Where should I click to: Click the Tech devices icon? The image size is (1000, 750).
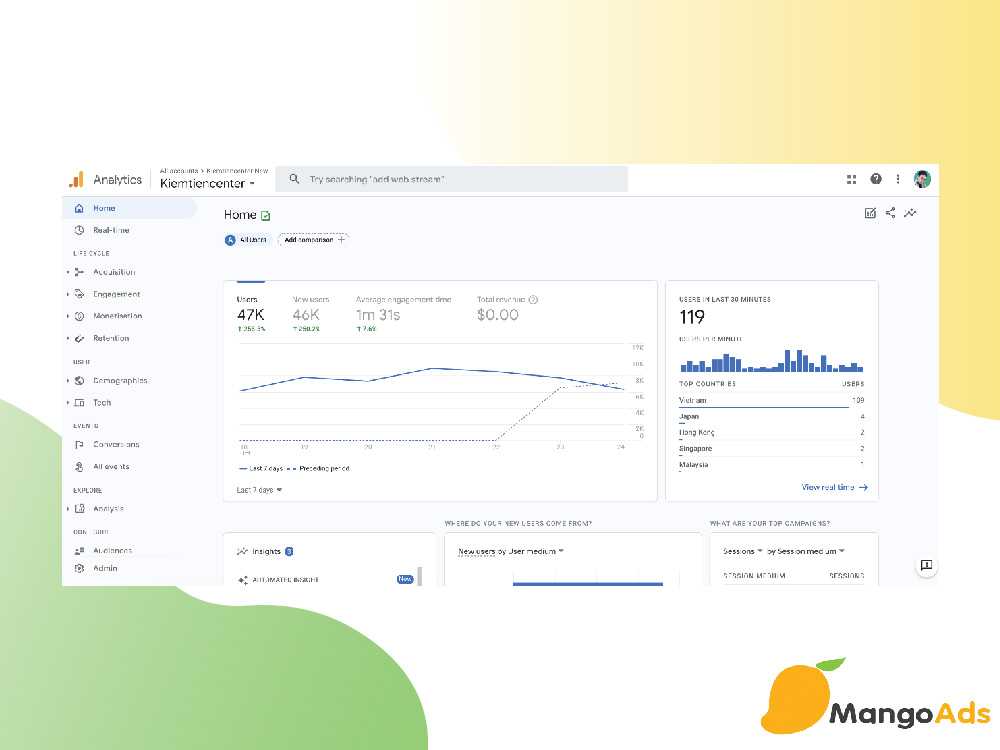[79, 403]
